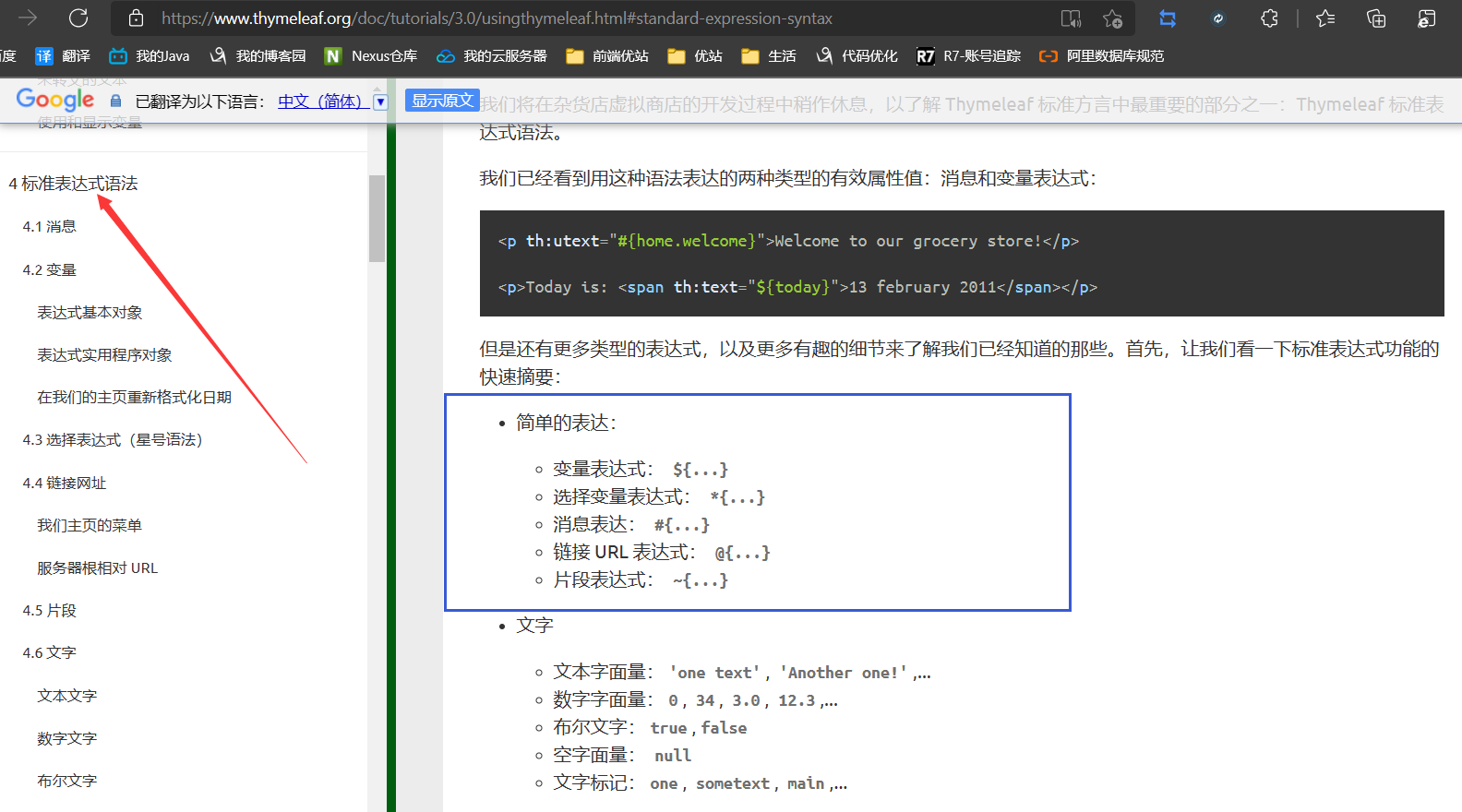
Task: Click the sidebar vertical scrollbar thumb
Action: point(377,219)
